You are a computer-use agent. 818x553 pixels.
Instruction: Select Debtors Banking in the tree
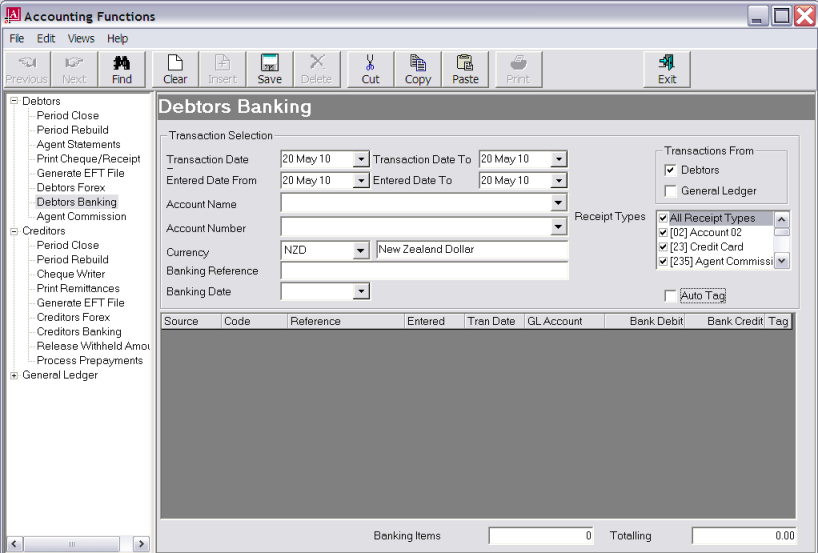(x=77, y=202)
